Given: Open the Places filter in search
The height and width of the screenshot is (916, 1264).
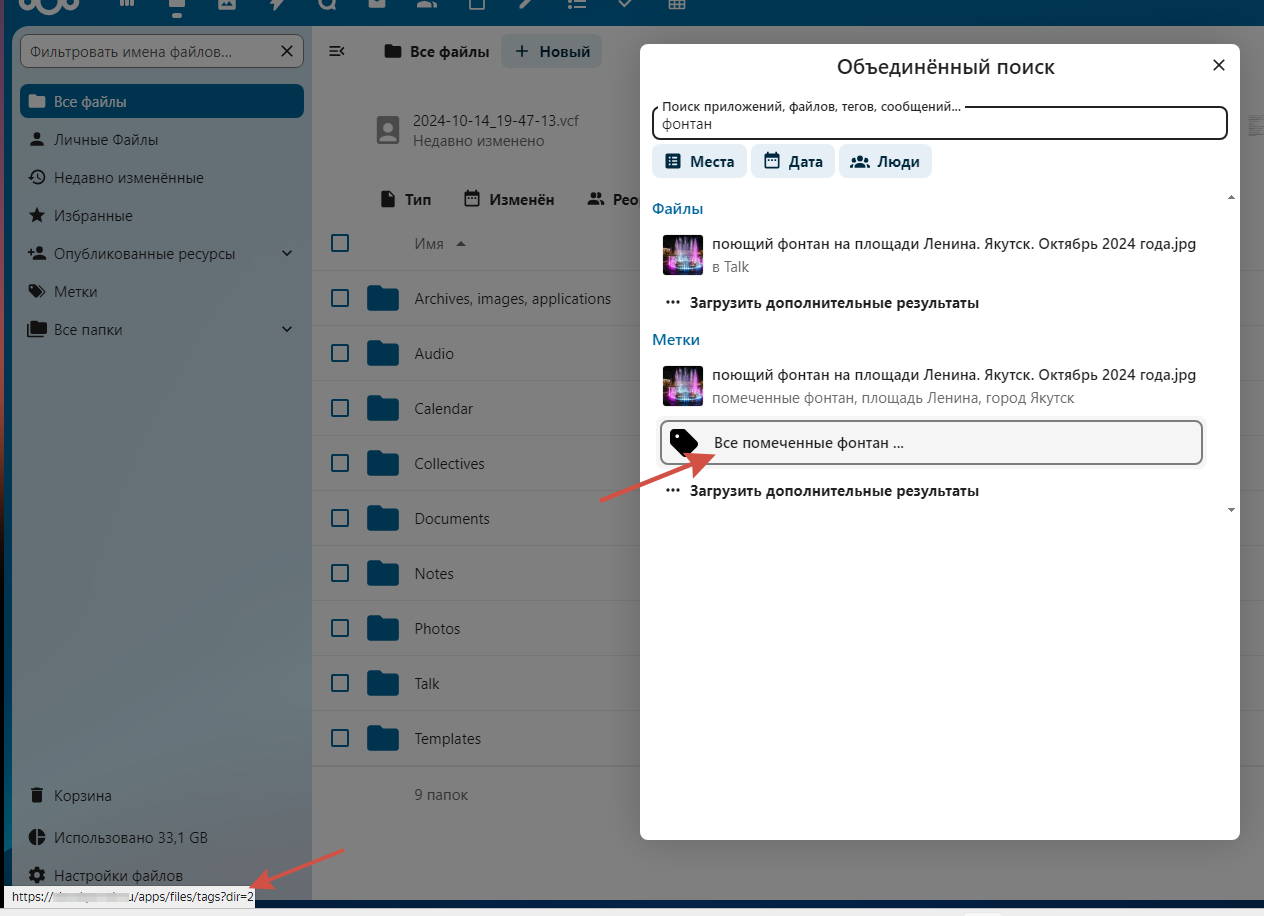Looking at the screenshot, I should (699, 162).
